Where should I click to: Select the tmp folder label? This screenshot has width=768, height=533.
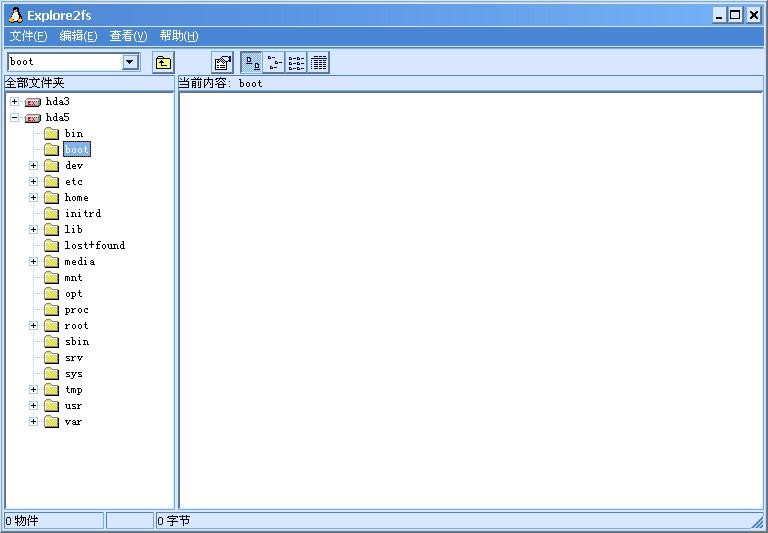click(73, 389)
